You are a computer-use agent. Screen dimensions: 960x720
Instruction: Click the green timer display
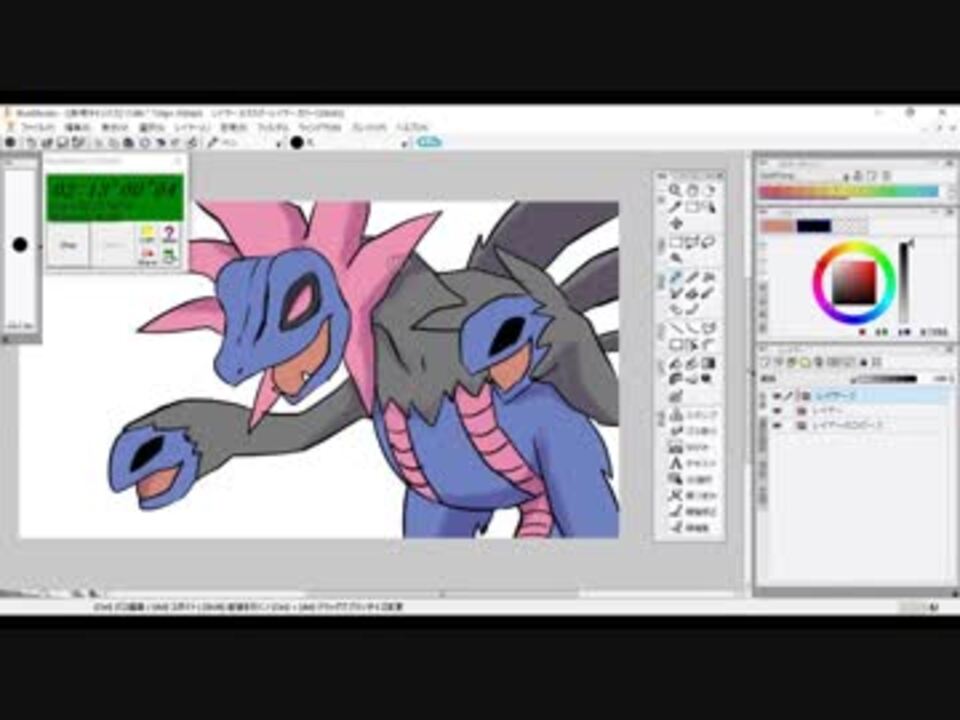point(115,198)
